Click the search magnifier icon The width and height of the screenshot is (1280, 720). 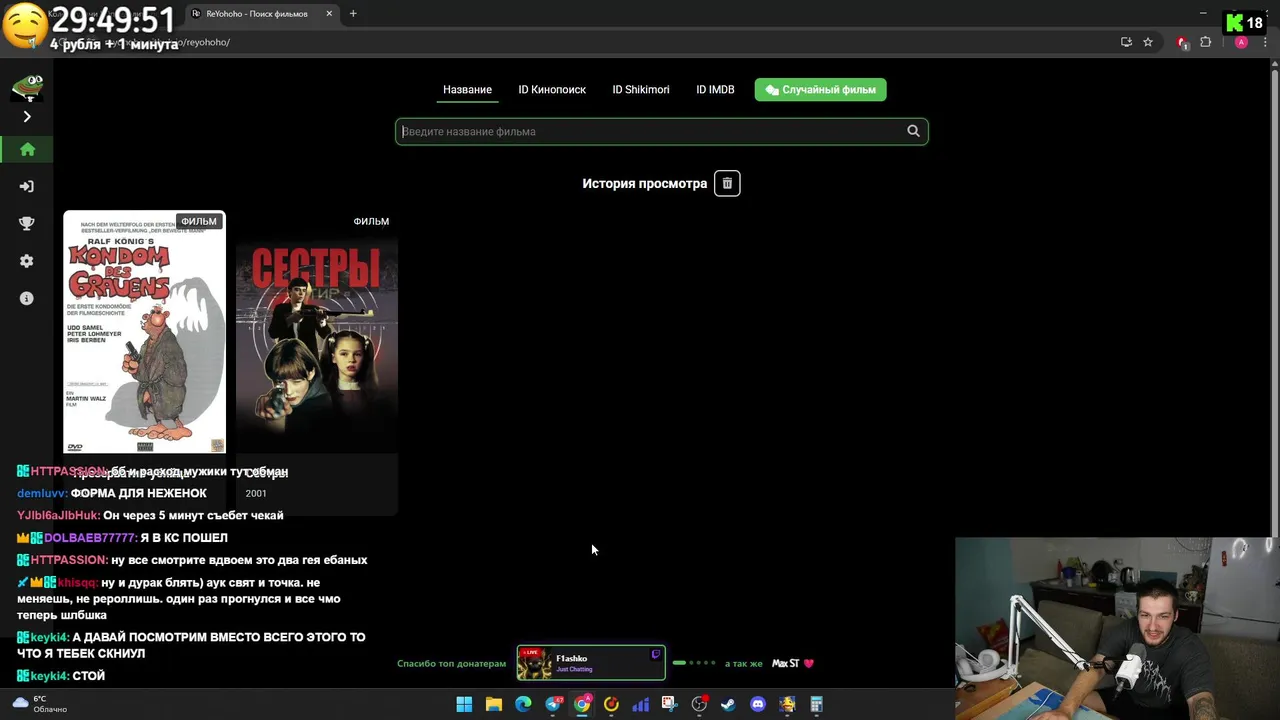(913, 131)
